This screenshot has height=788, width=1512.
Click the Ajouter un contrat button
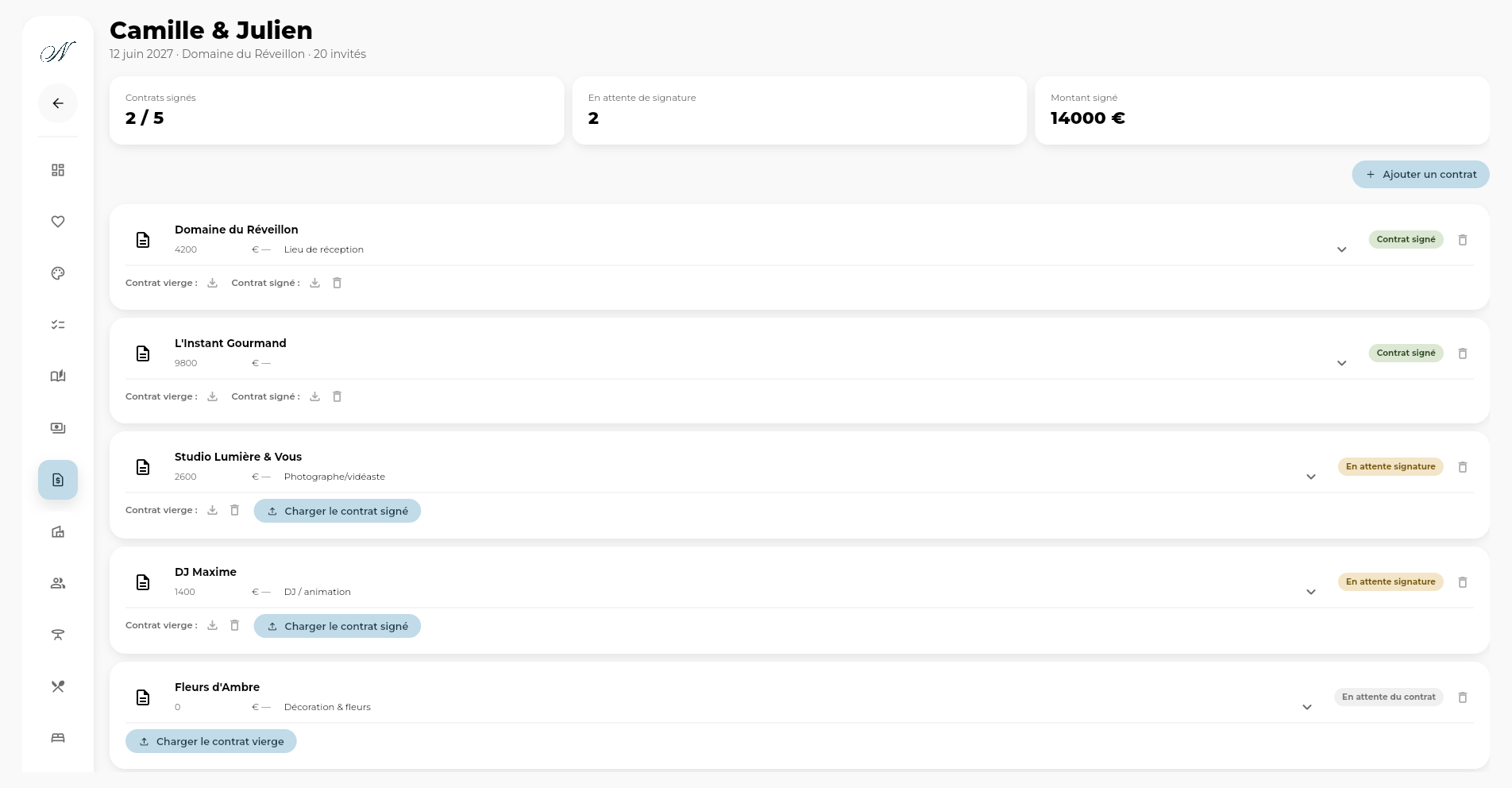point(1421,175)
